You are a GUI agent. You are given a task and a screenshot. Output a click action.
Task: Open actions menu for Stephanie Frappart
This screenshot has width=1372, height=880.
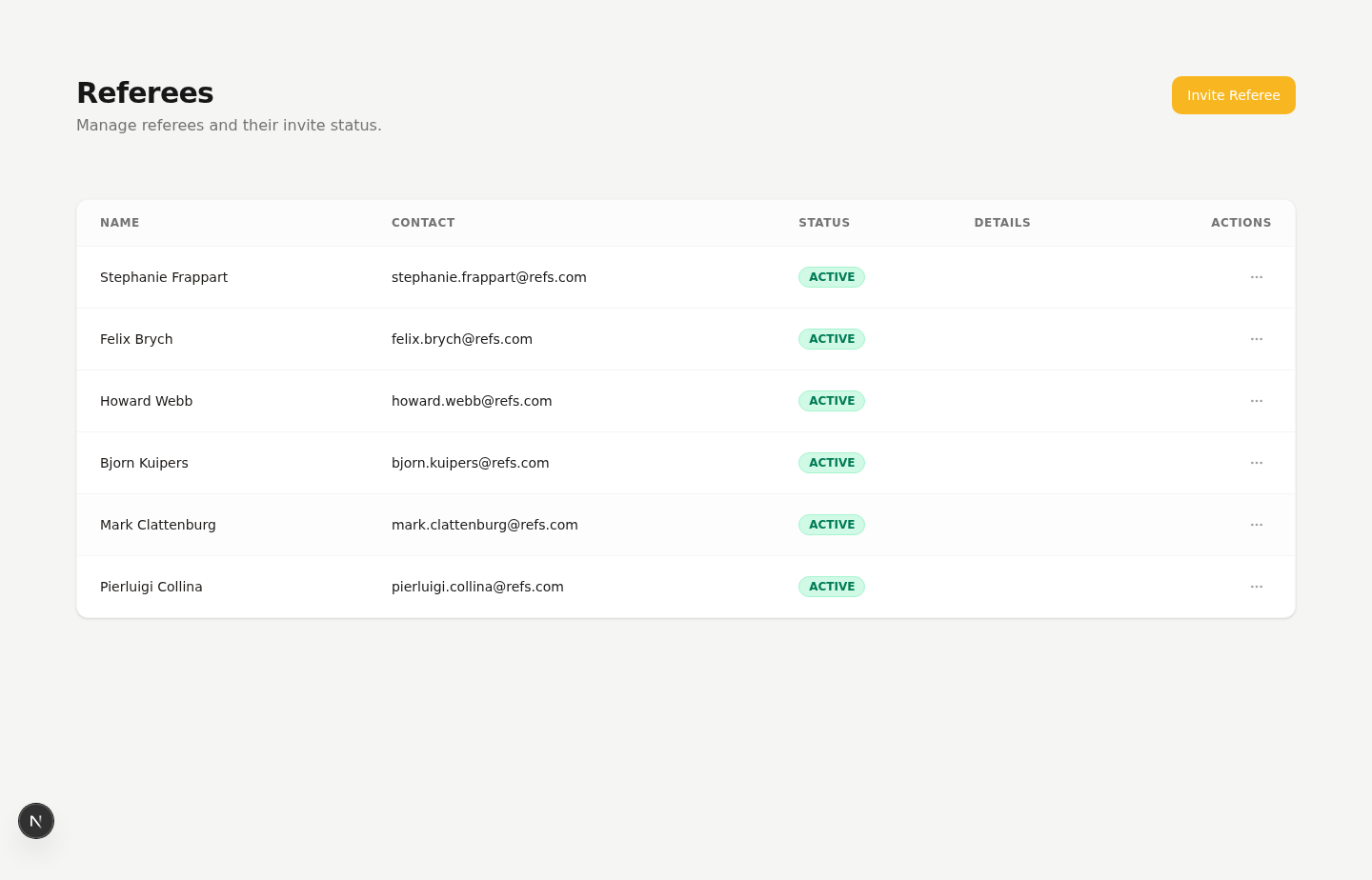(1256, 277)
